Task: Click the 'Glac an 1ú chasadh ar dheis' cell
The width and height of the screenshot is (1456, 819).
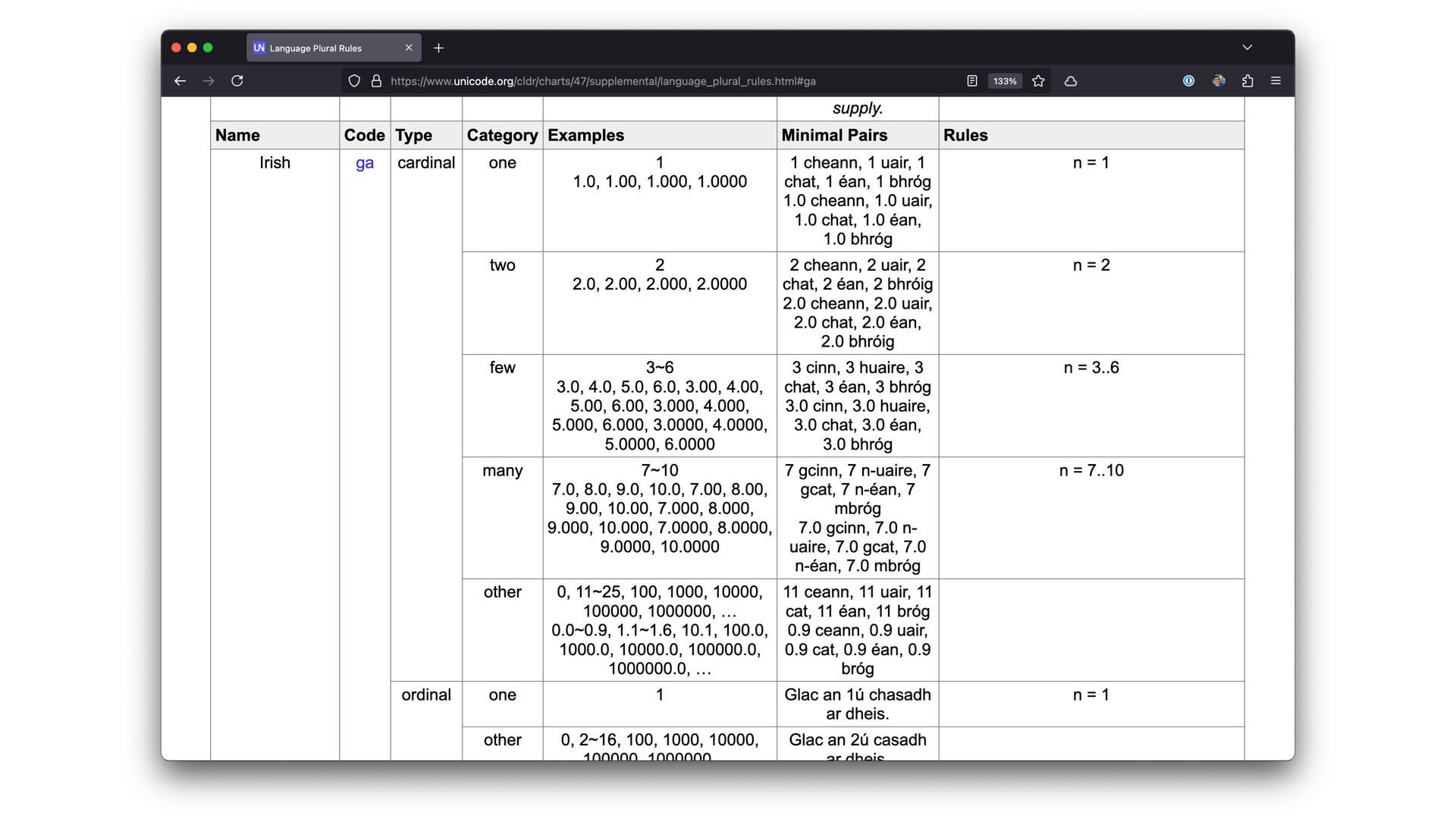Action: click(x=858, y=704)
